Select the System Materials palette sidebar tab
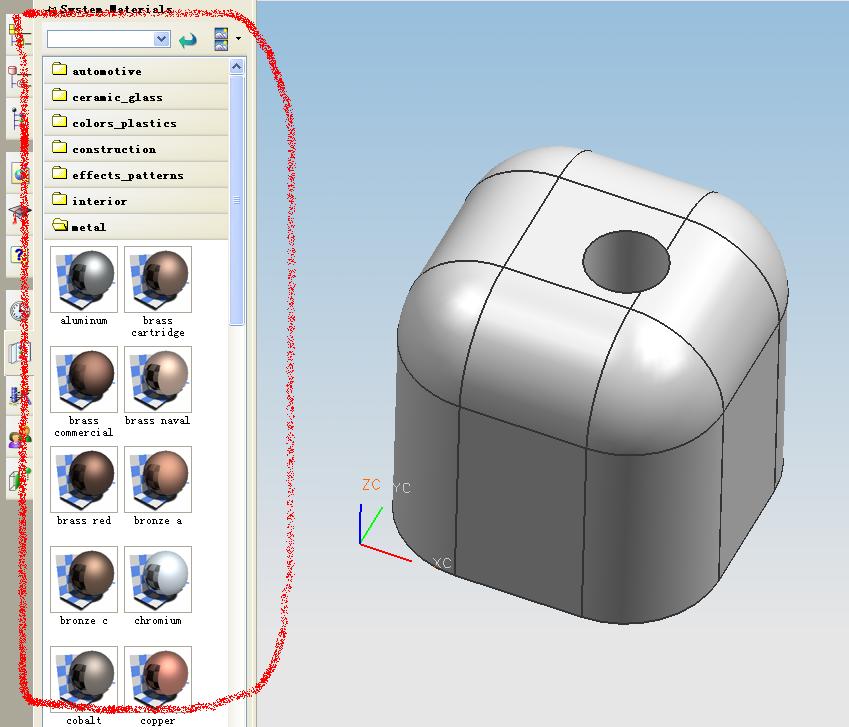The image size is (849, 727). tap(19, 352)
